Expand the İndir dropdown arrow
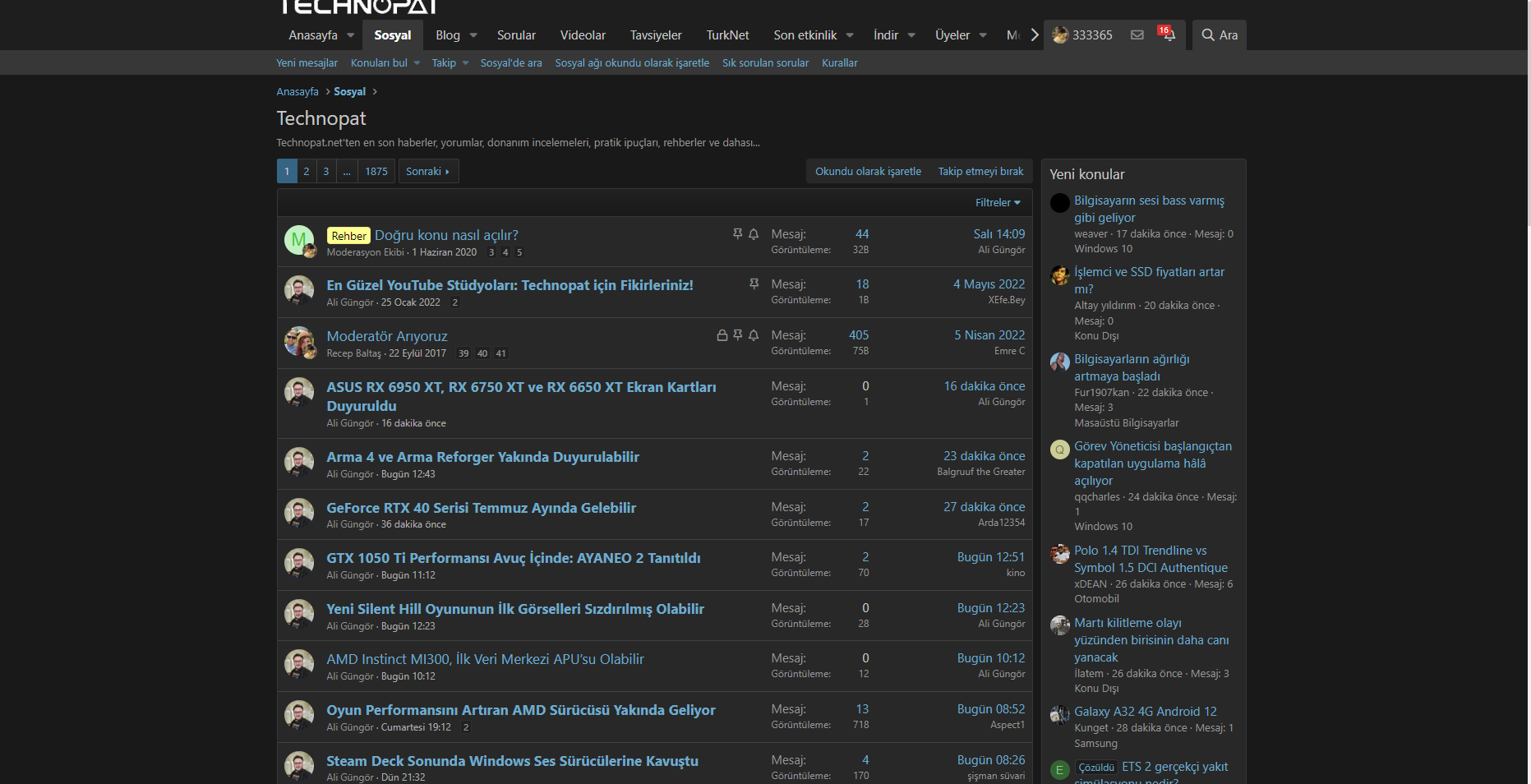This screenshot has height=784, width=1531. 911,35
